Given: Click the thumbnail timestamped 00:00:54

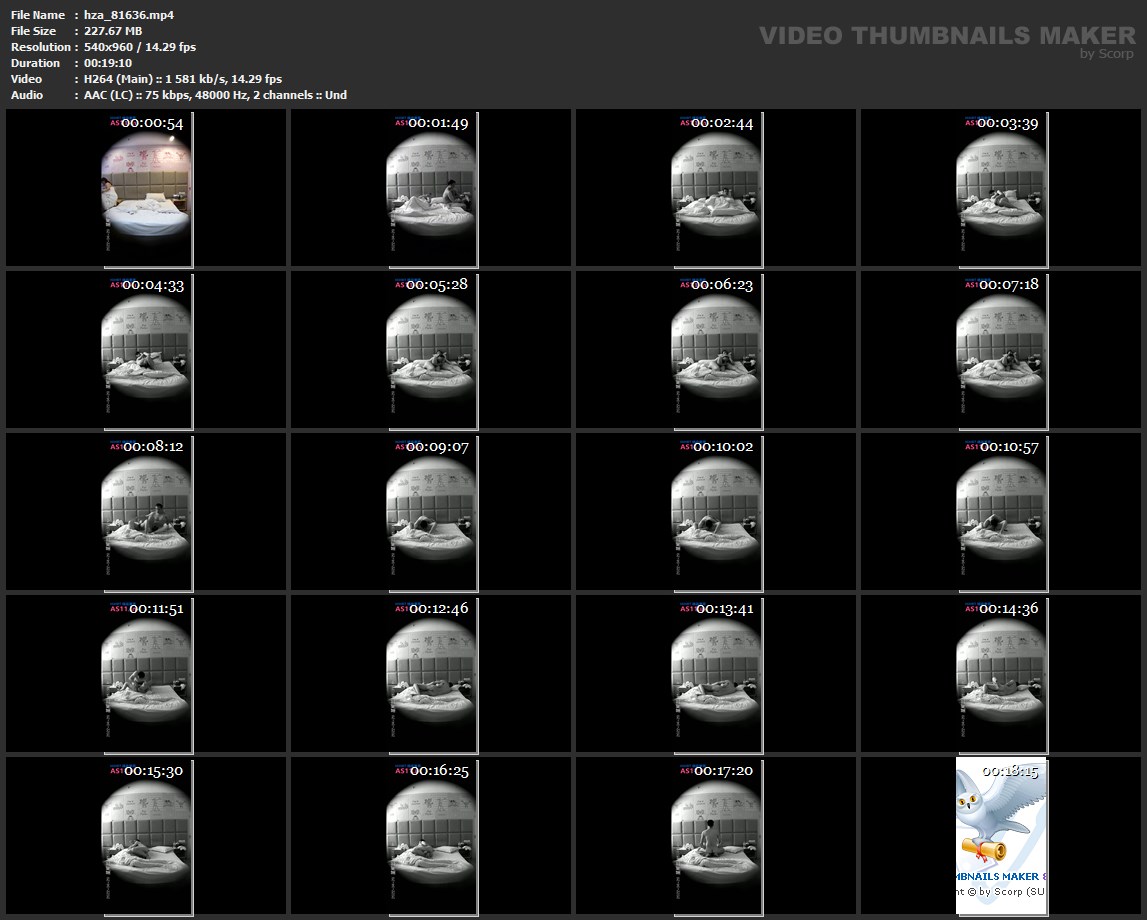Looking at the screenshot, I should coord(146,189).
